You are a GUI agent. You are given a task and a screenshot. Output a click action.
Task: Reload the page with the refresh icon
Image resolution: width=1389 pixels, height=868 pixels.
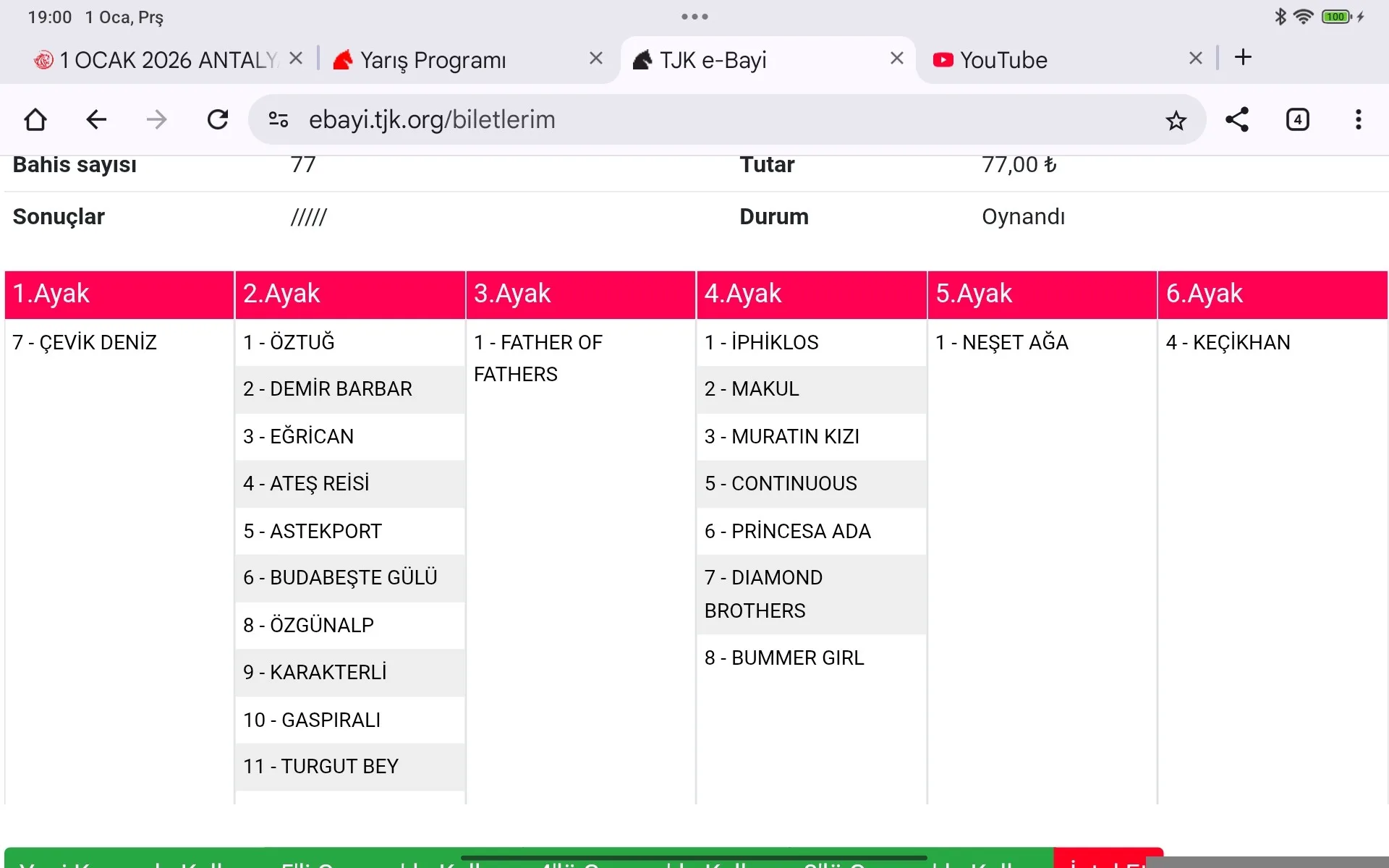point(217,119)
